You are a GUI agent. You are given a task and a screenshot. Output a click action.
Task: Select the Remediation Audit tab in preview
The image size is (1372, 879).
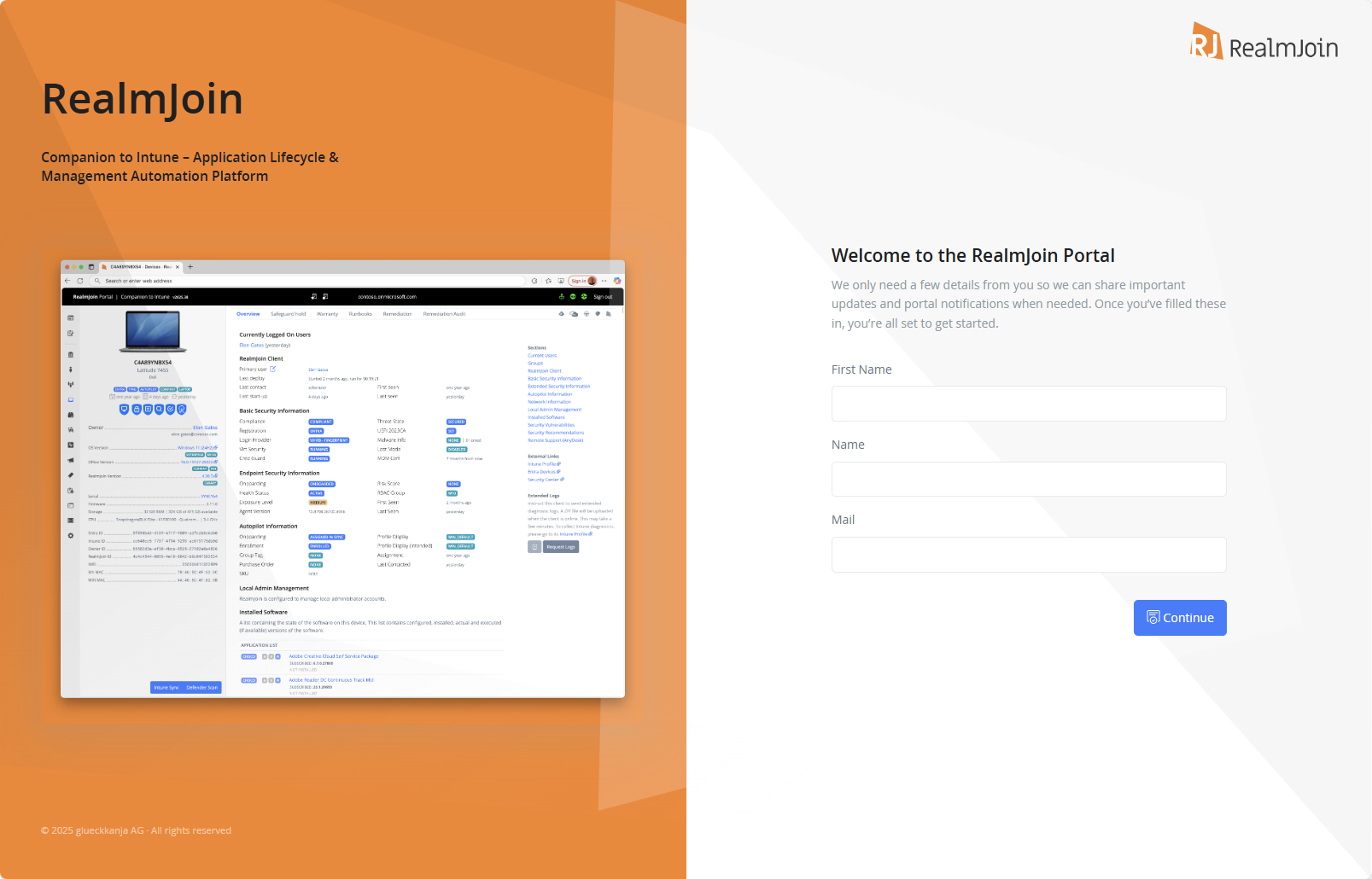pyautogui.click(x=444, y=314)
